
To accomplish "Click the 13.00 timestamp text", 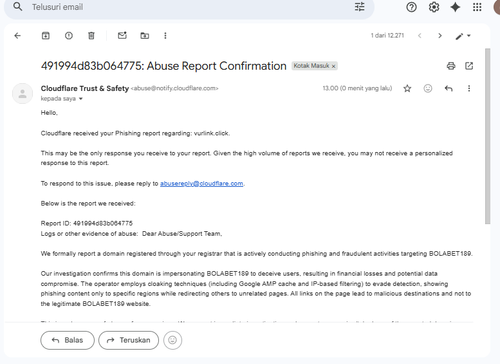I will [x=357, y=88].
